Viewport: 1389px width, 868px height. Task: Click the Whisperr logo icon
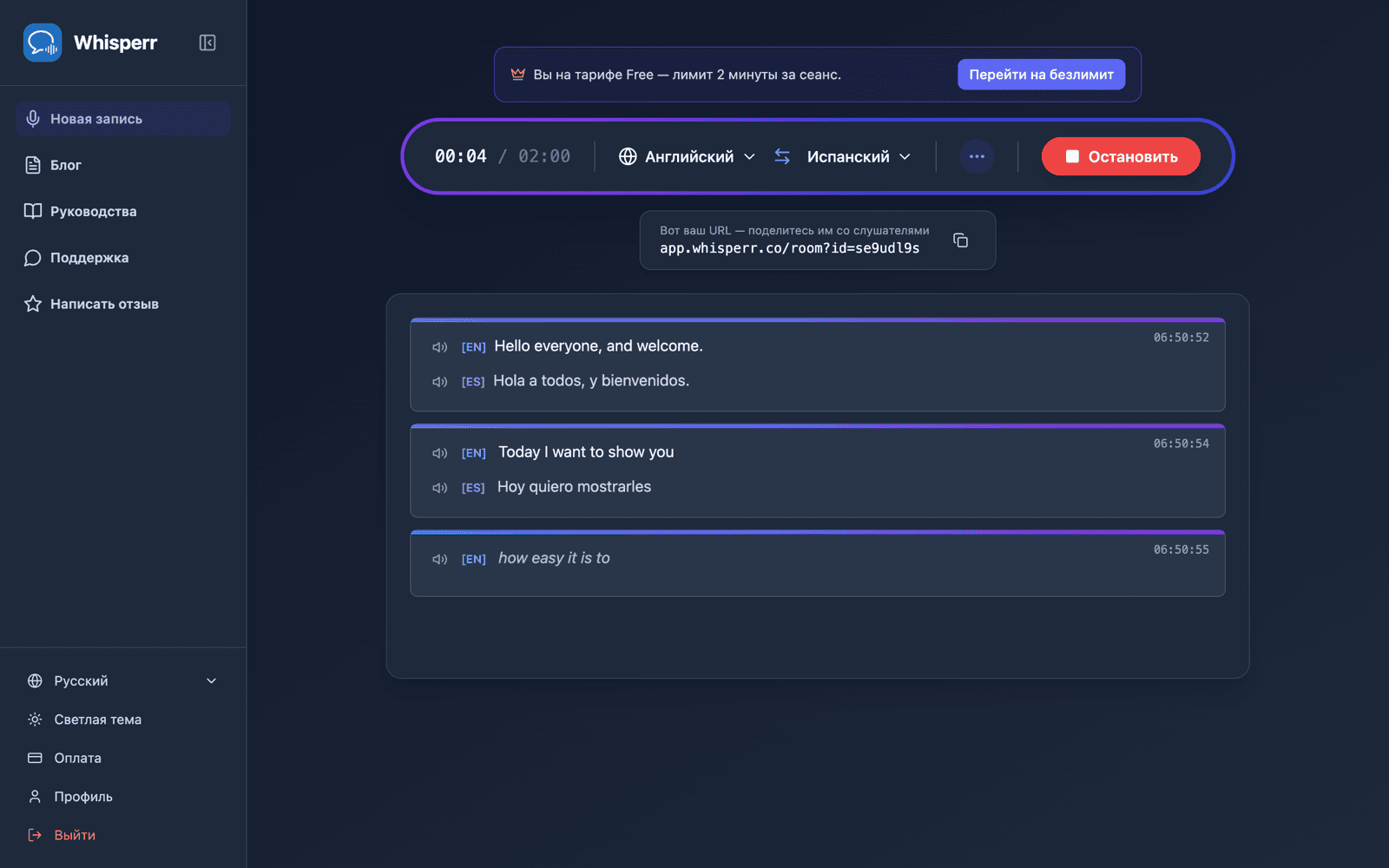coord(42,43)
